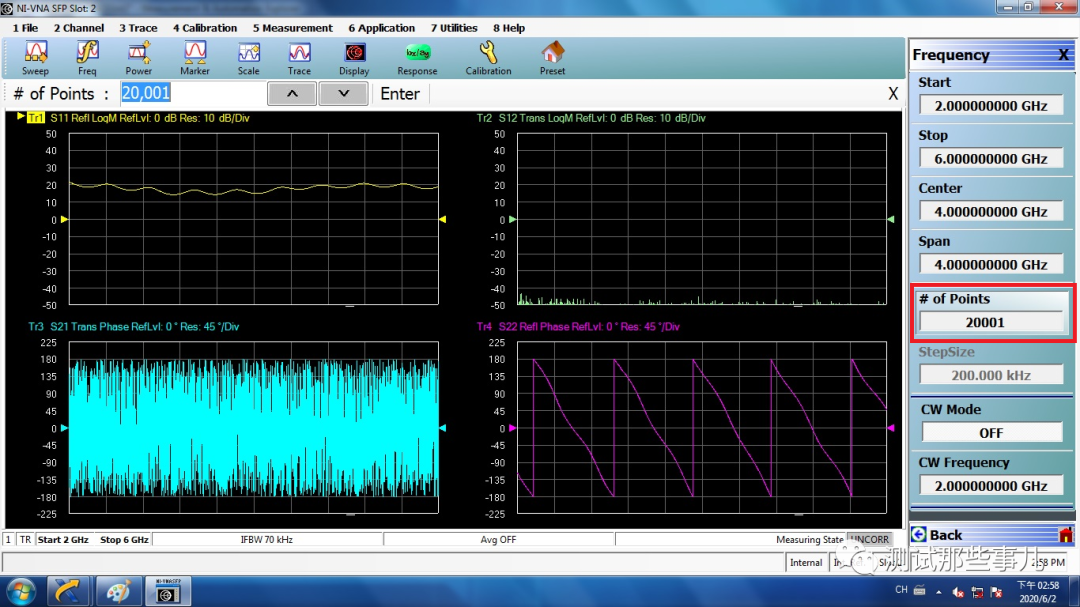The width and height of the screenshot is (1080, 607).
Task: Select trace Tr2 S12 Trans LogM label
Action: point(591,118)
